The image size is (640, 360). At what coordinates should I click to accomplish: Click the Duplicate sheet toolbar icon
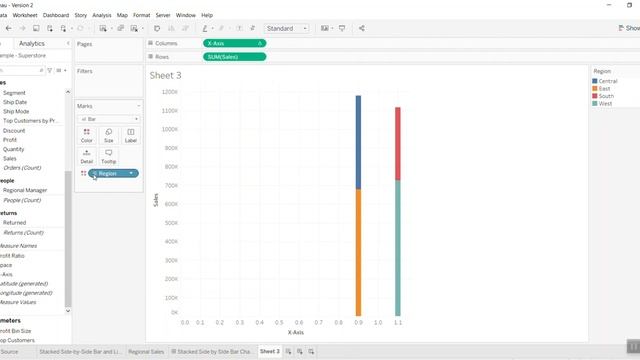click(120, 28)
